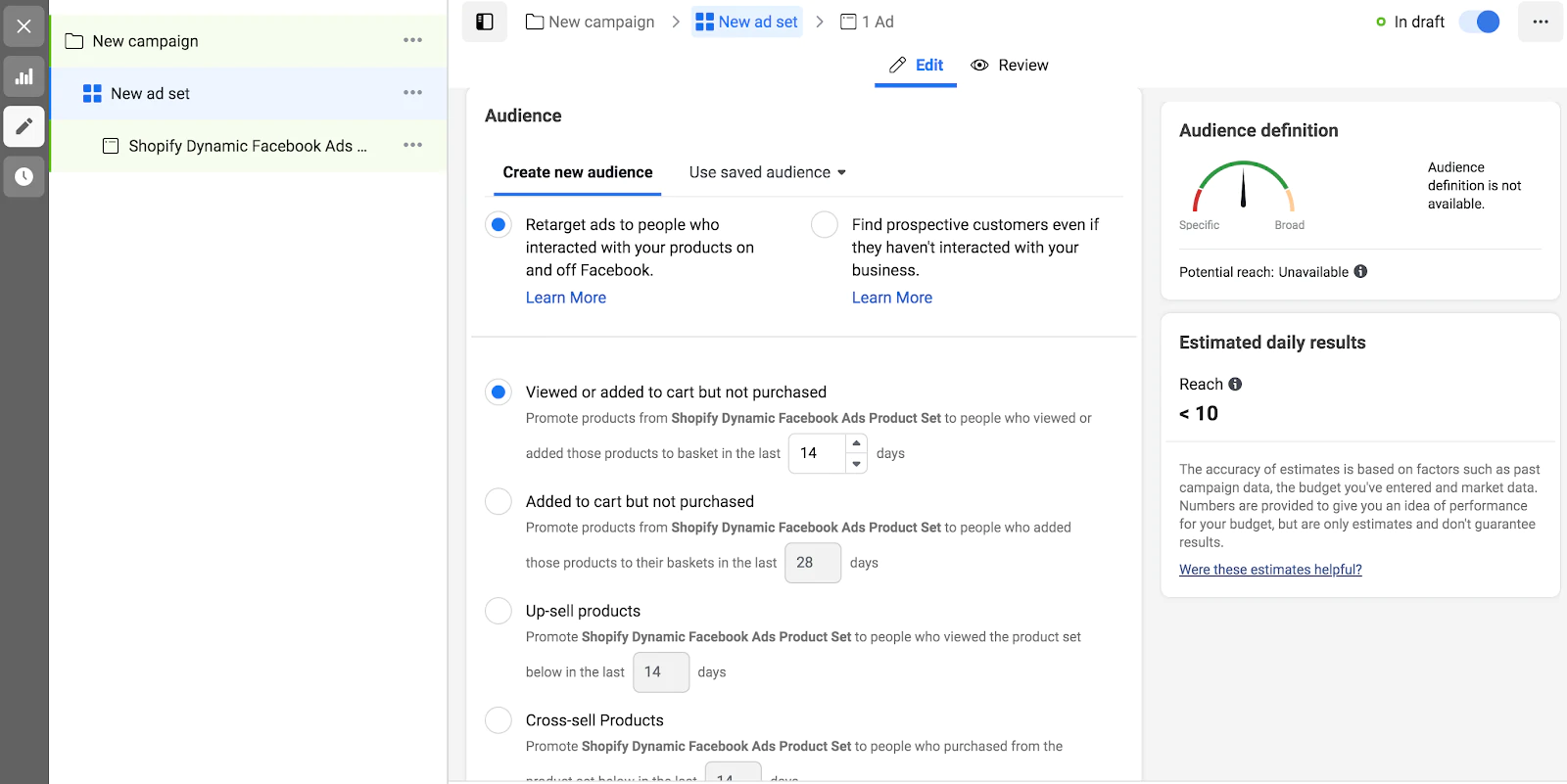The image size is (1567, 784).
Task: Expand the 'Use saved audience' dropdown
Action: [767, 172]
